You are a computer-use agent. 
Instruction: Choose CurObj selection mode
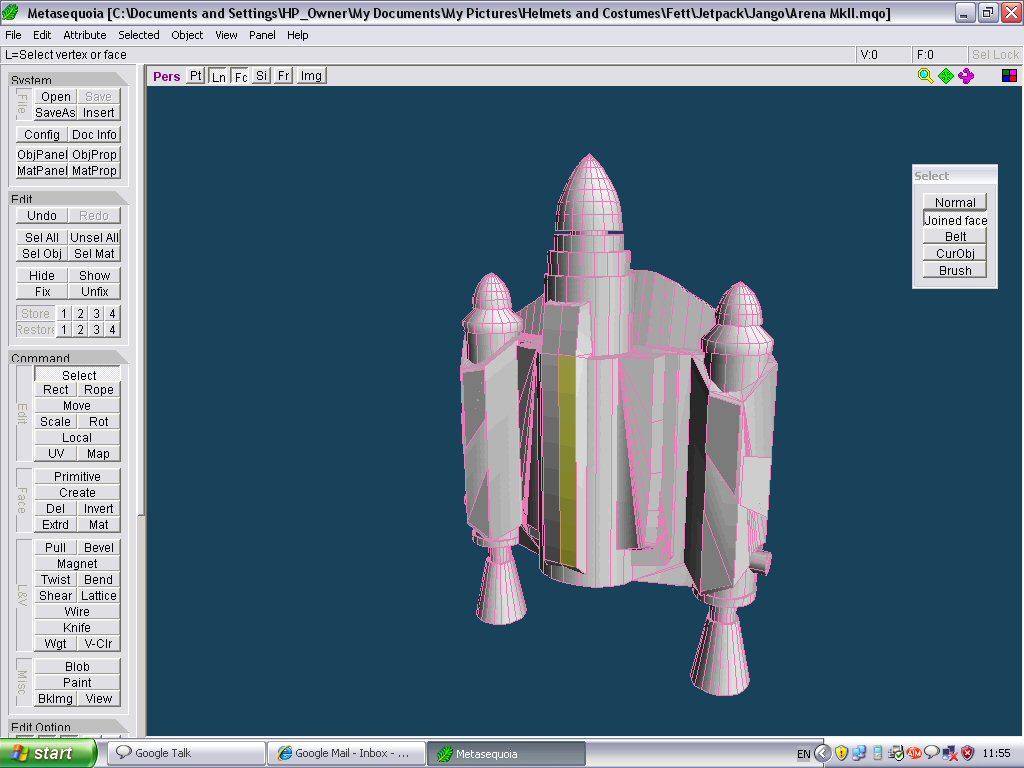(x=955, y=253)
